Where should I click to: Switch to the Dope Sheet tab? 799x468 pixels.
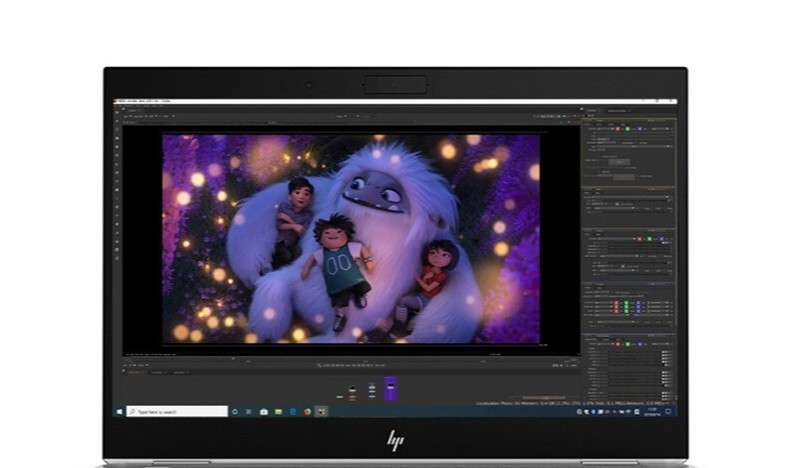coord(180,373)
